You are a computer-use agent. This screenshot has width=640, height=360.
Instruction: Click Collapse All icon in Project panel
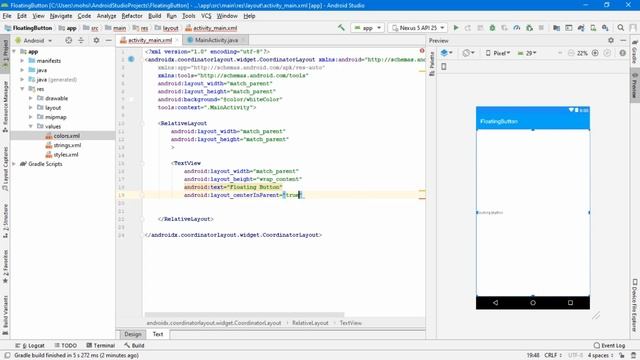coord(81,40)
